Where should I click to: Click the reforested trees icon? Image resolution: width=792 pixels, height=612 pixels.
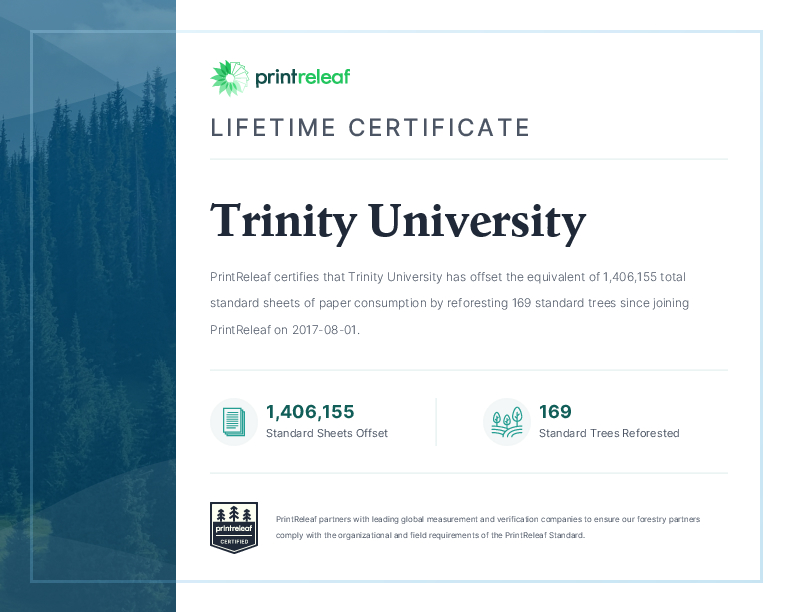(507, 422)
